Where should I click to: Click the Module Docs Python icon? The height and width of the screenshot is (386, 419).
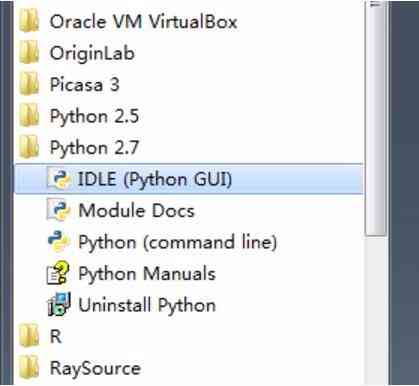(x=59, y=210)
